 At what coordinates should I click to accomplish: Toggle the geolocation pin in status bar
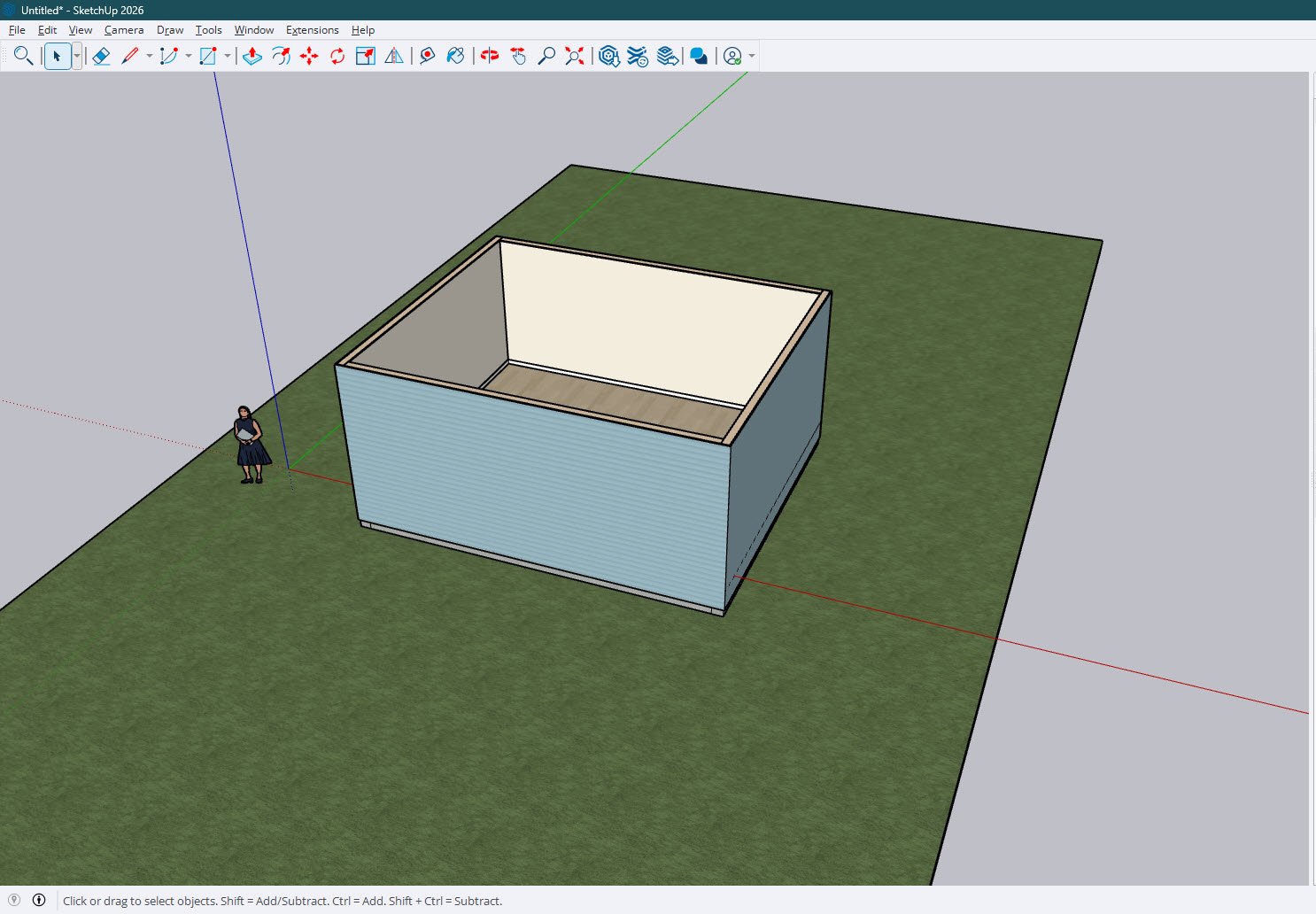click(14, 900)
